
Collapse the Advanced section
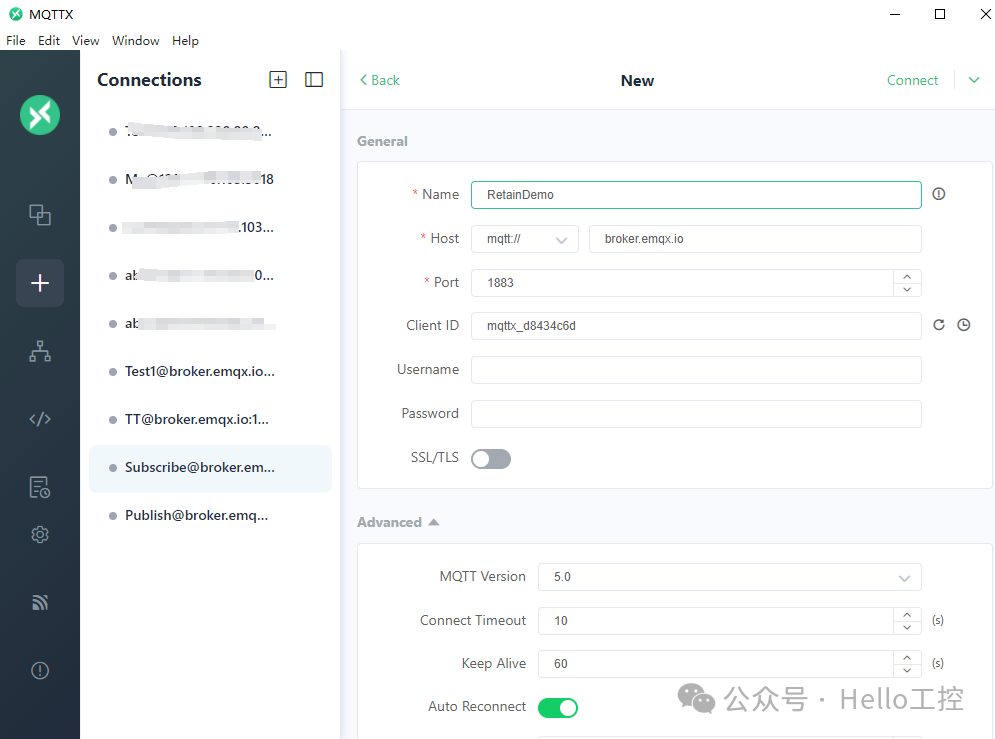(x=398, y=522)
